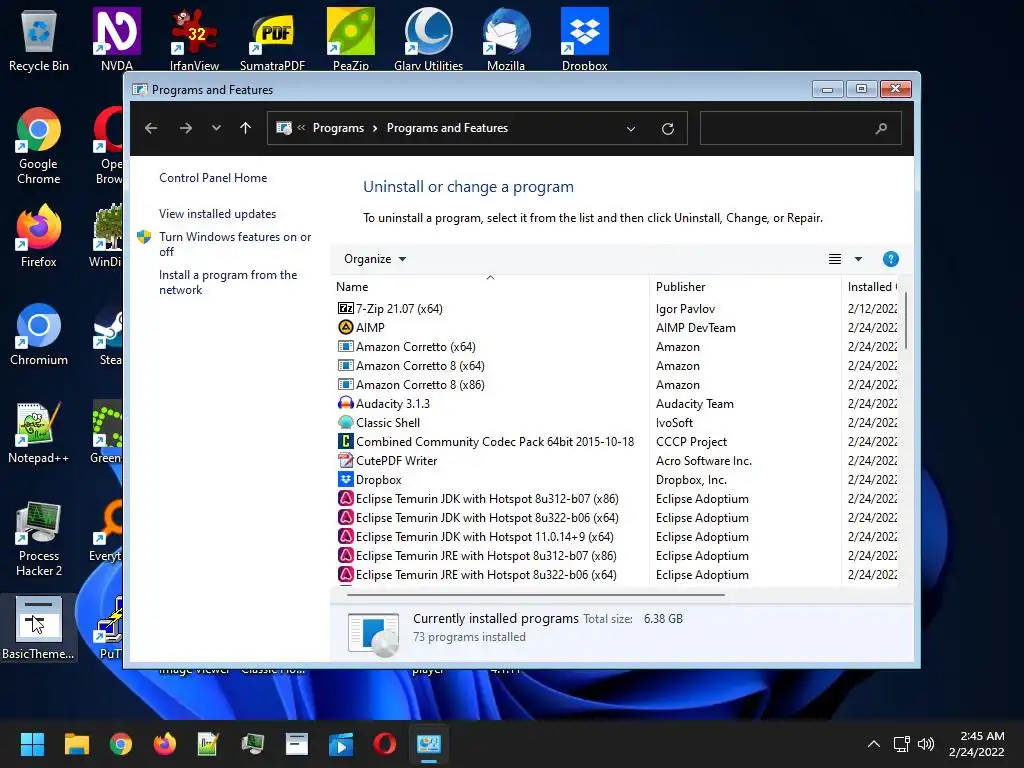Open the Notepad++ desktop shortcut
Screen dimensions: 1024x768
click(39, 432)
